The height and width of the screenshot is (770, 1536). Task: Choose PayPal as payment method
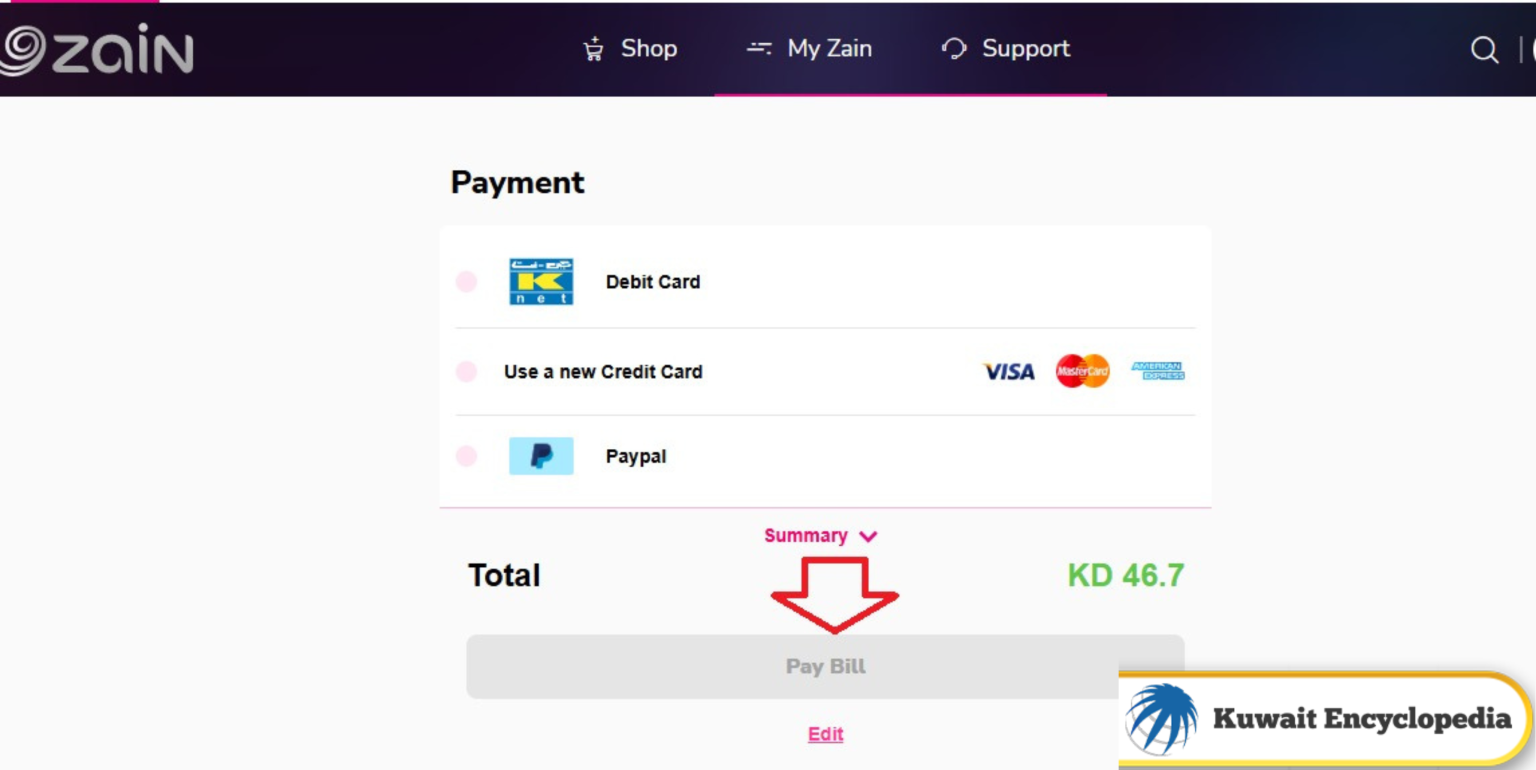click(466, 456)
